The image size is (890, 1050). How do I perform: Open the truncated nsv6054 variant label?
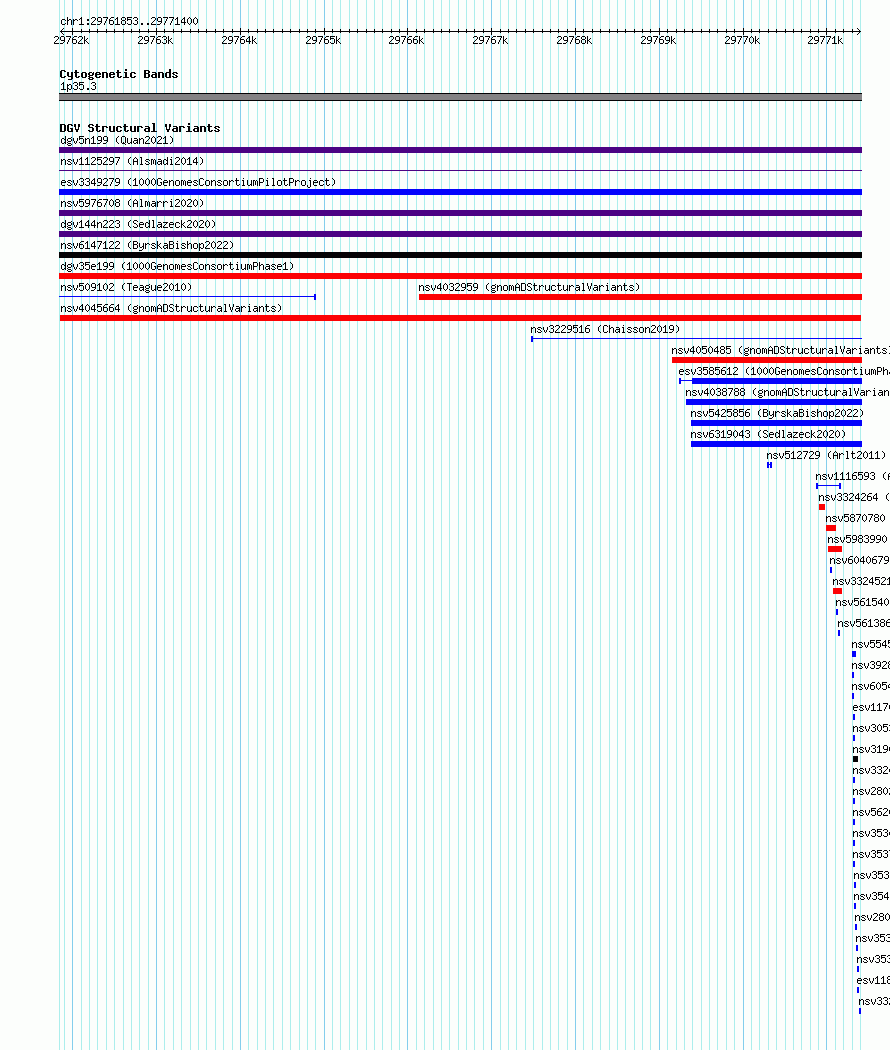pyautogui.click(x=871, y=686)
